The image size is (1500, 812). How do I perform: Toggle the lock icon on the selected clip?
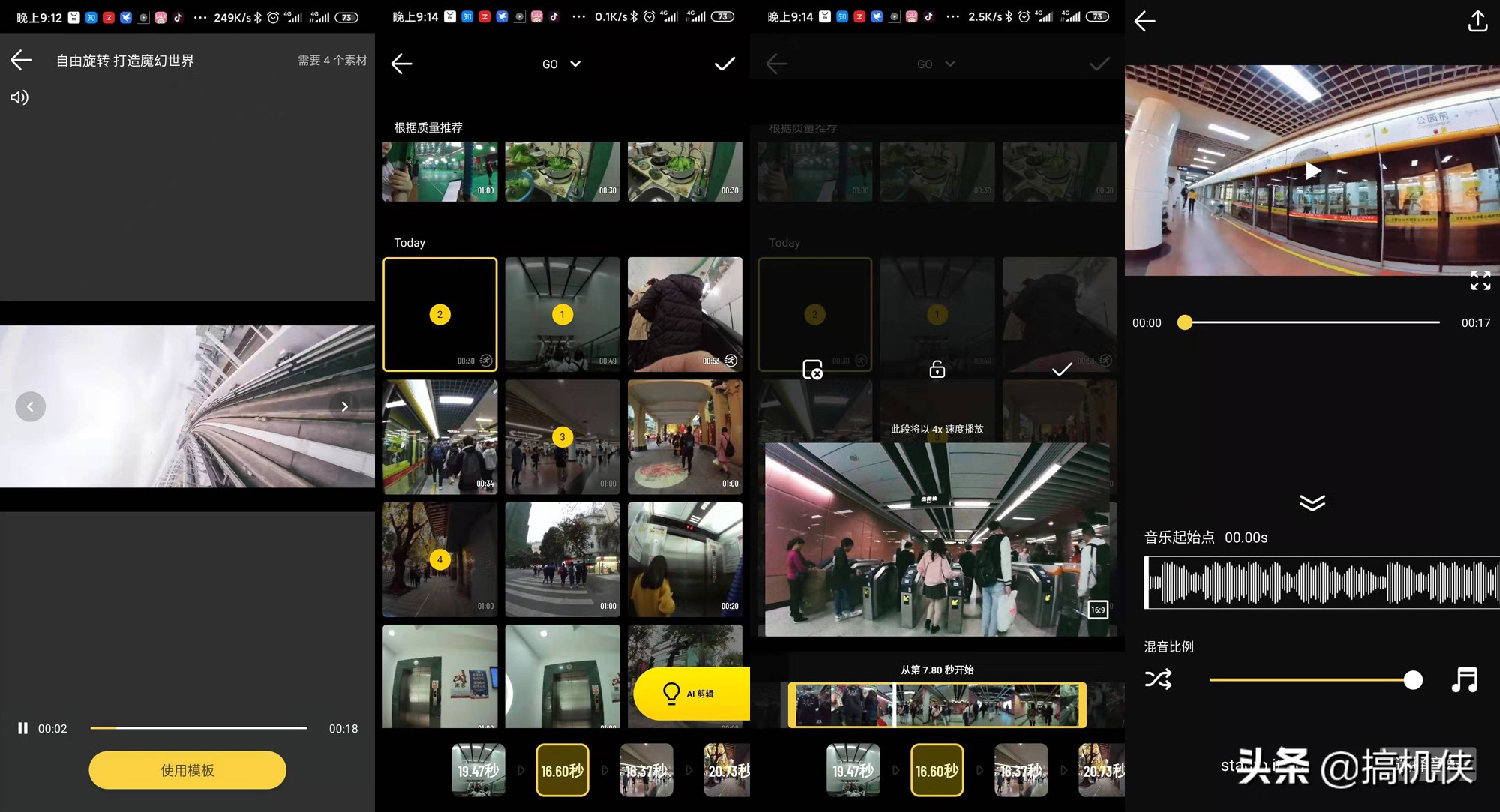(x=936, y=369)
